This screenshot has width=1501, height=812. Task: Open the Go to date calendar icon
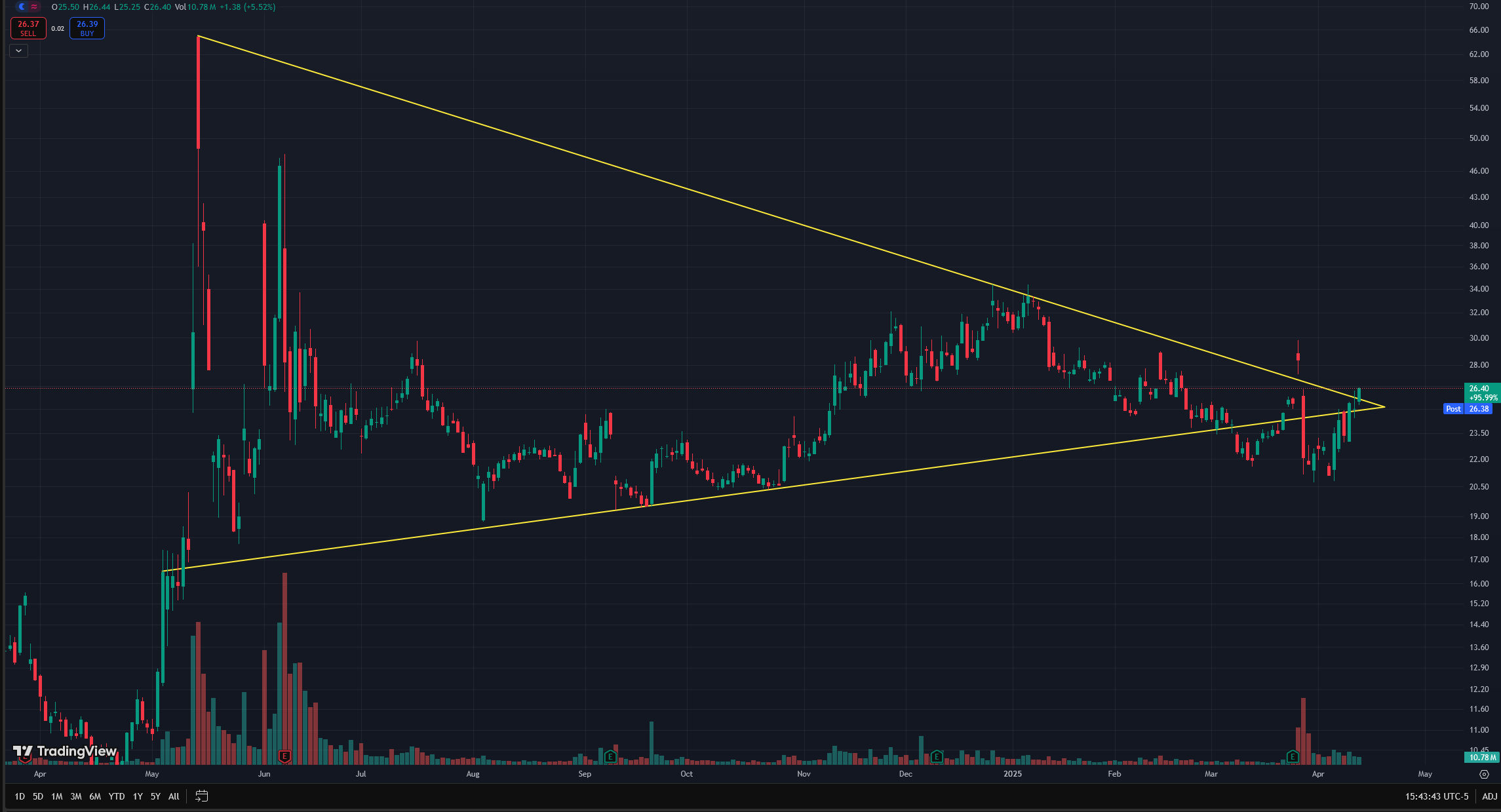pos(202,796)
